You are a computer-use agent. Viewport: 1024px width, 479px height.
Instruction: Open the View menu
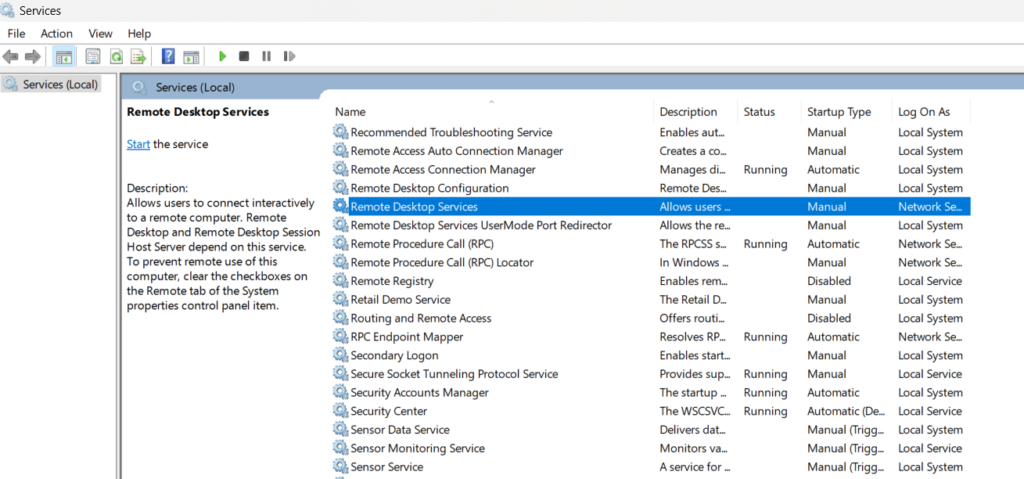click(100, 34)
